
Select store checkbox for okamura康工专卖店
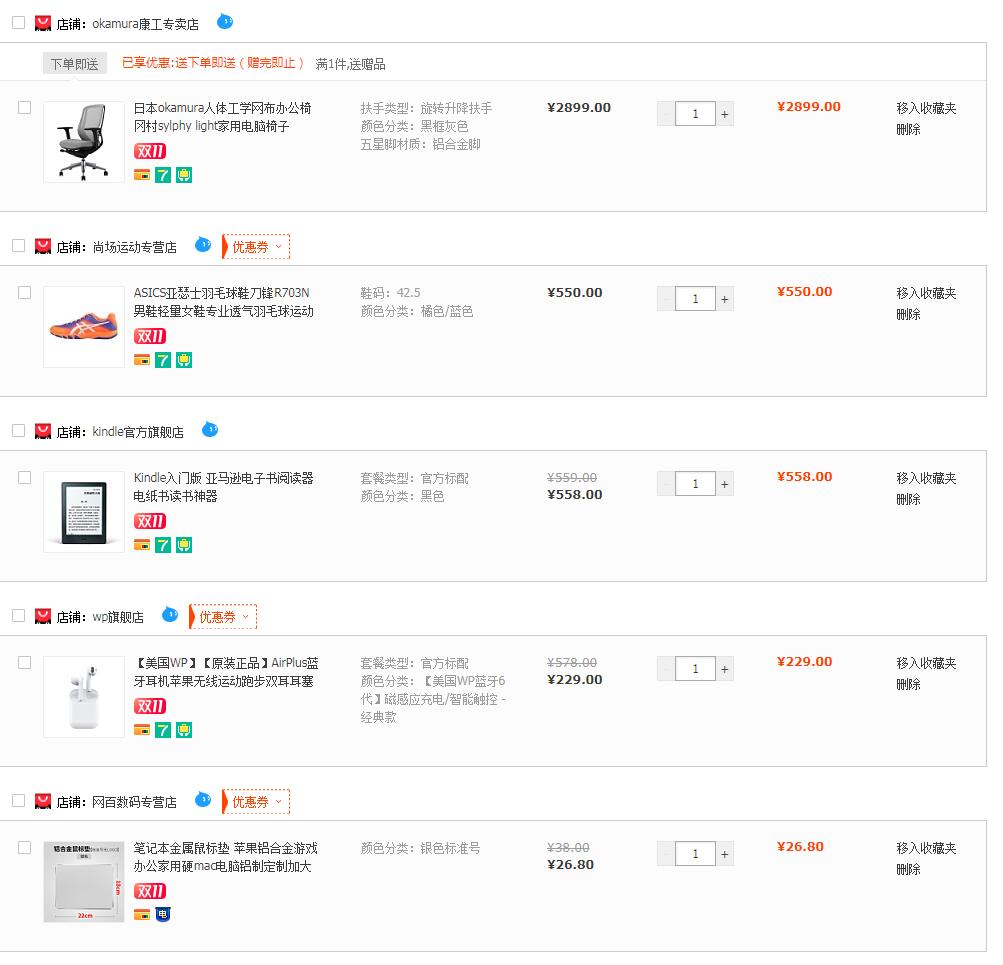coord(16,22)
